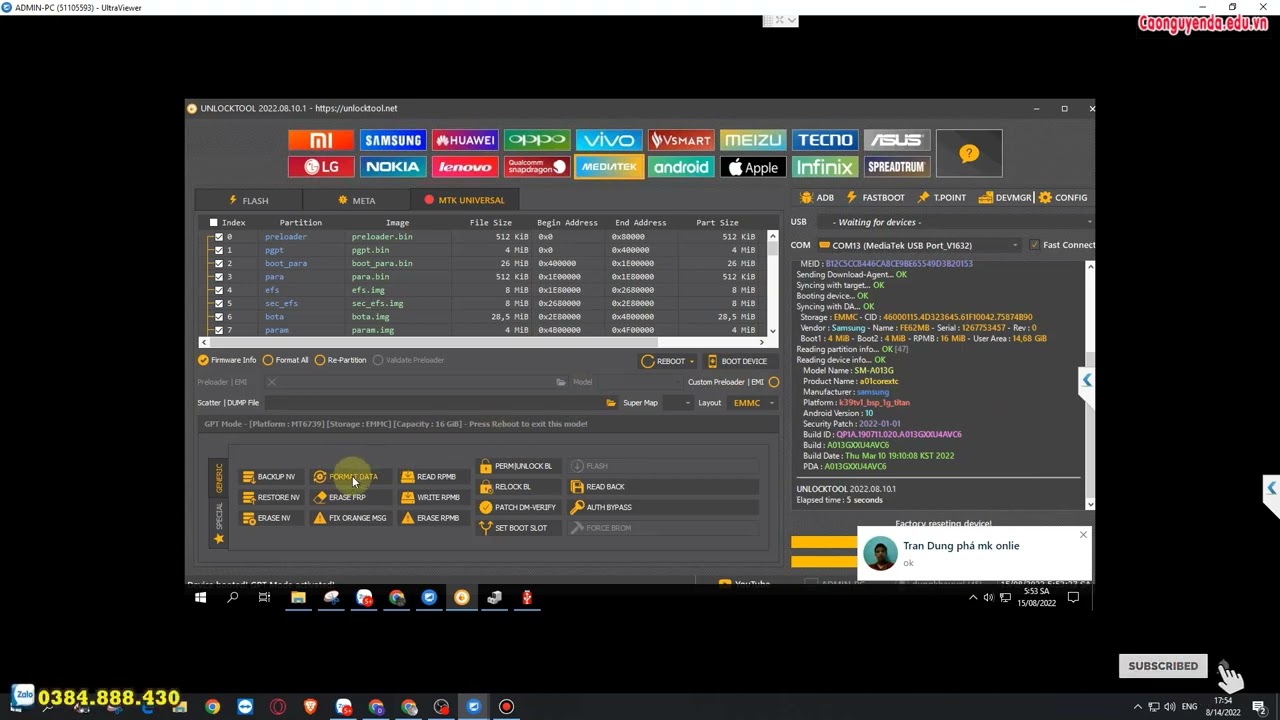
Task: Select the LG brand tile
Action: tap(321, 167)
